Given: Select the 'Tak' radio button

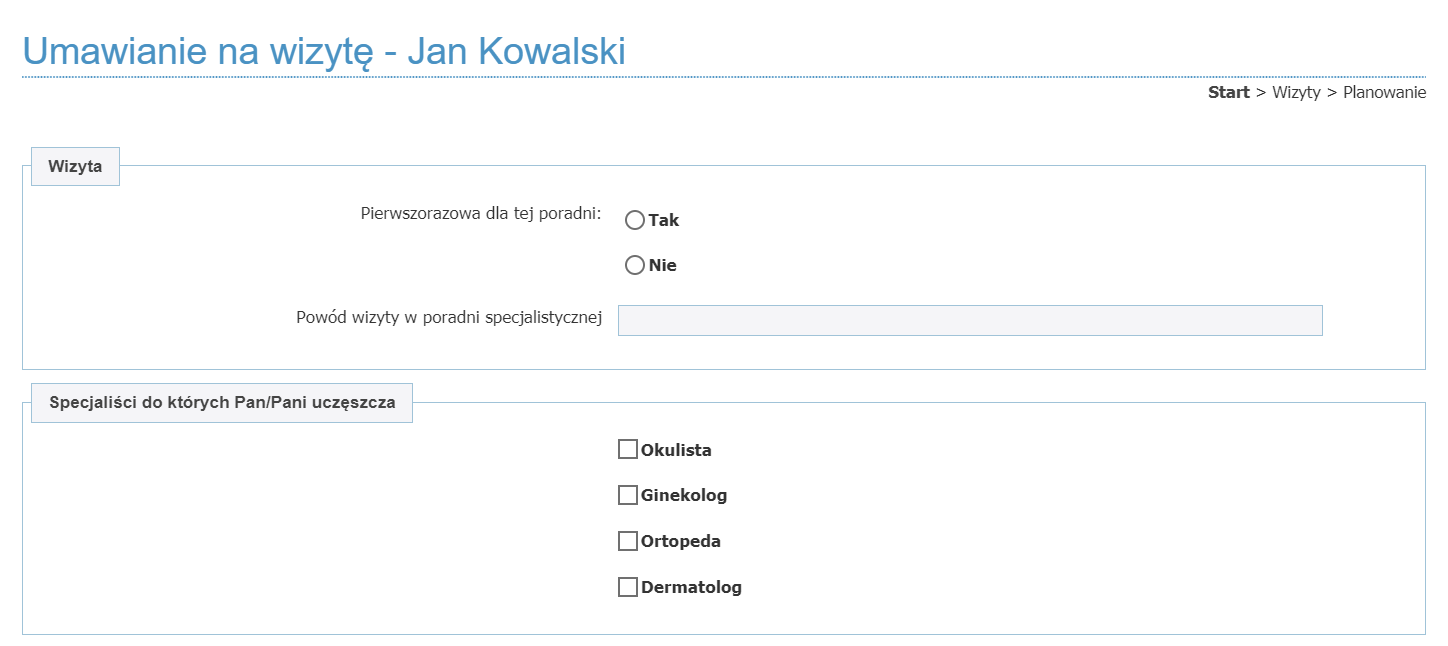Looking at the screenshot, I should click(x=634, y=220).
